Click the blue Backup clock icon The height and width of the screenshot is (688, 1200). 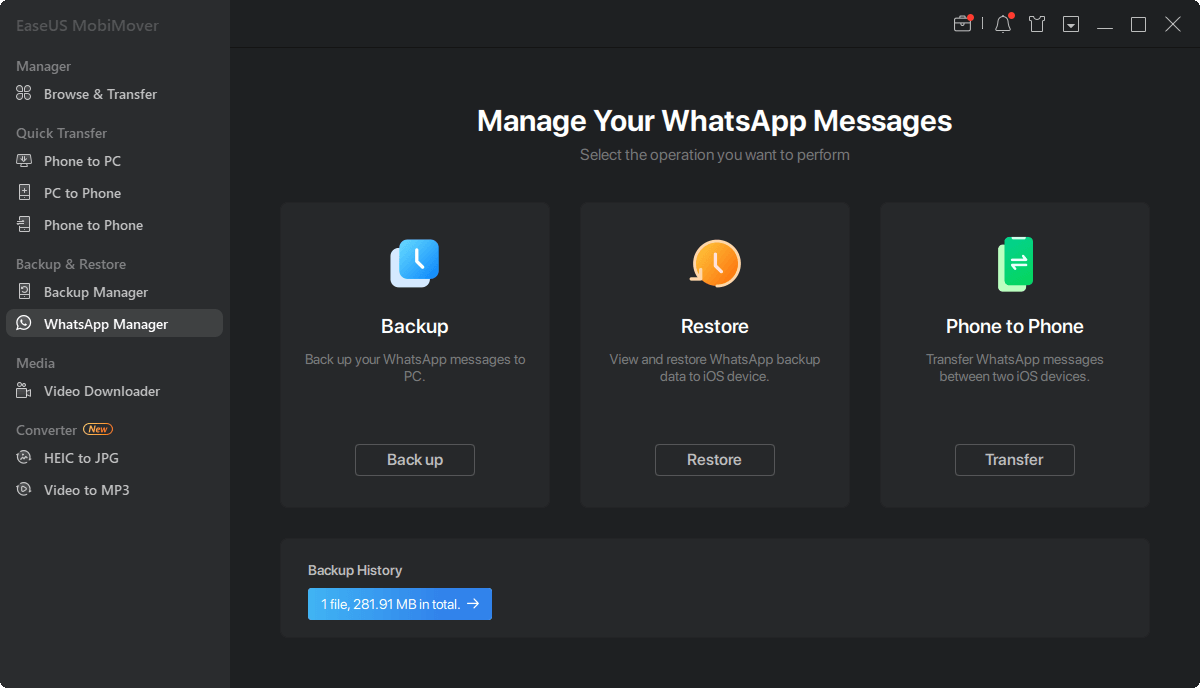point(415,264)
